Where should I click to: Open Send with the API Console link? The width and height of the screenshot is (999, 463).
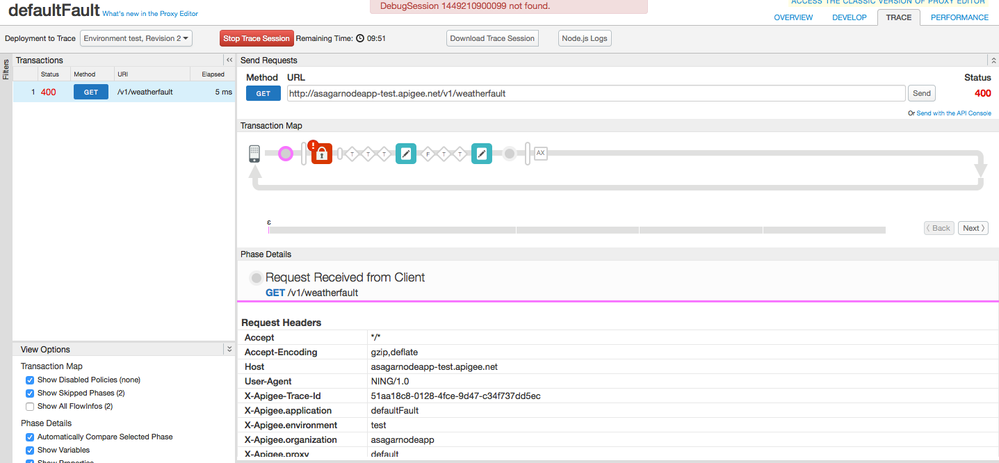(x=953, y=113)
